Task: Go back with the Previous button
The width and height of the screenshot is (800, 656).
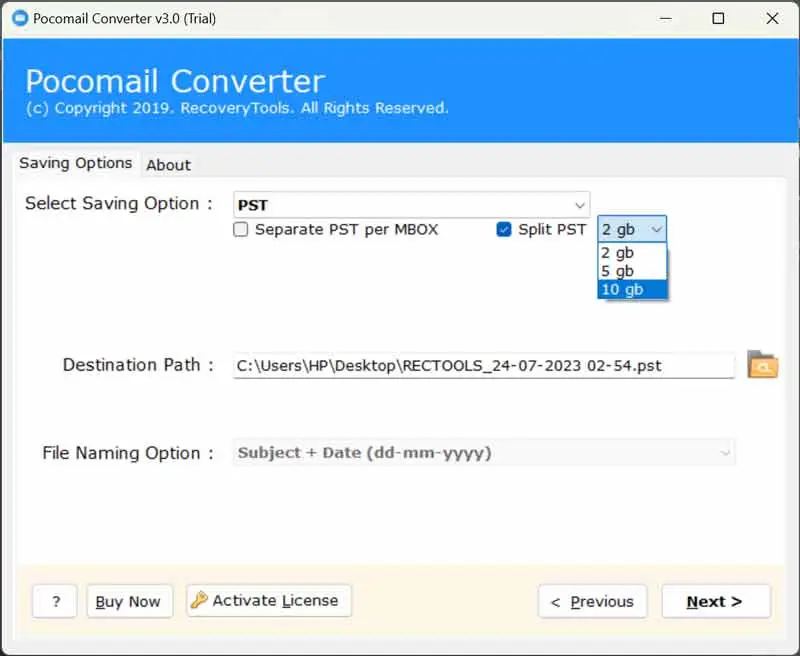Action: [592, 602]
